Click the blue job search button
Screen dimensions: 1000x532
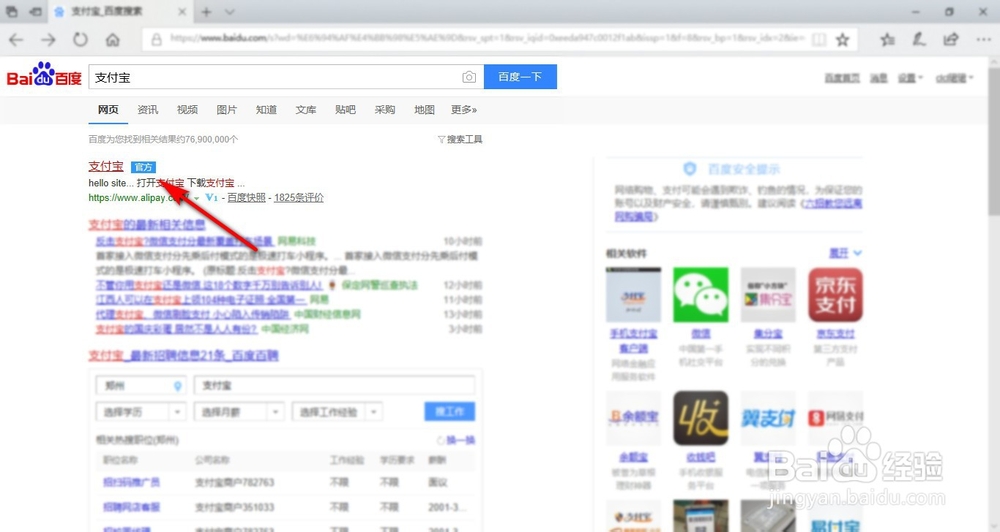450,411
